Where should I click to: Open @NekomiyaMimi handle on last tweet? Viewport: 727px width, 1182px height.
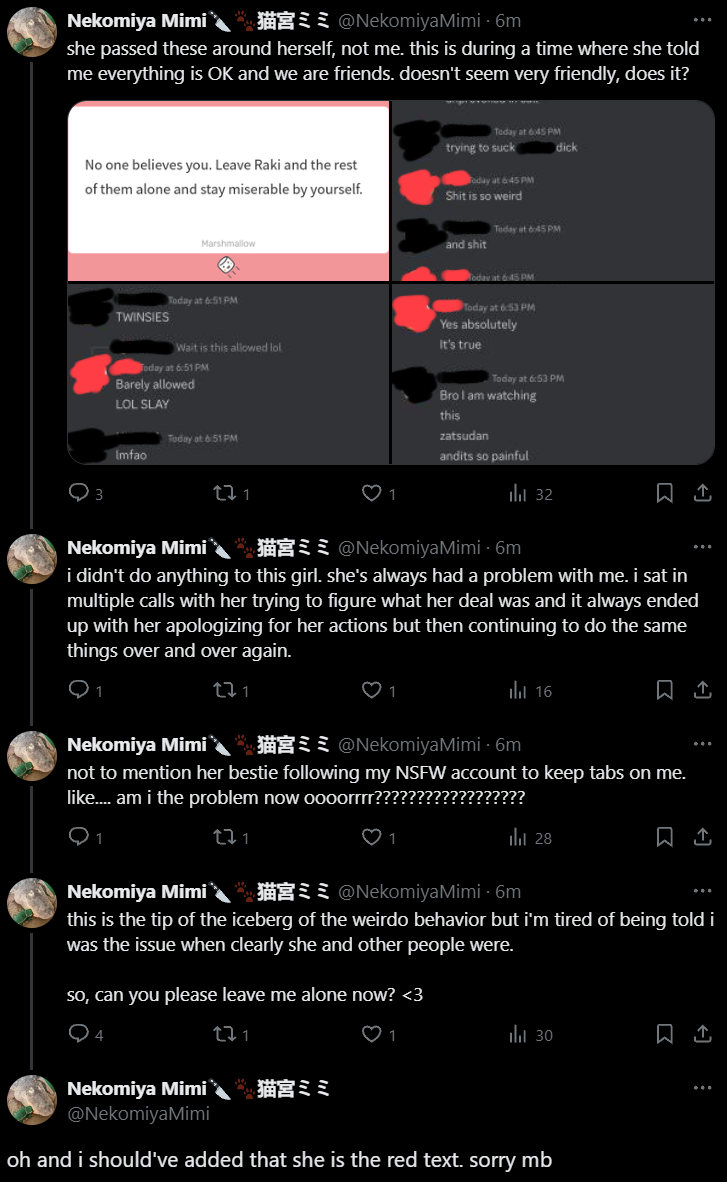[x=139, y=1113]
